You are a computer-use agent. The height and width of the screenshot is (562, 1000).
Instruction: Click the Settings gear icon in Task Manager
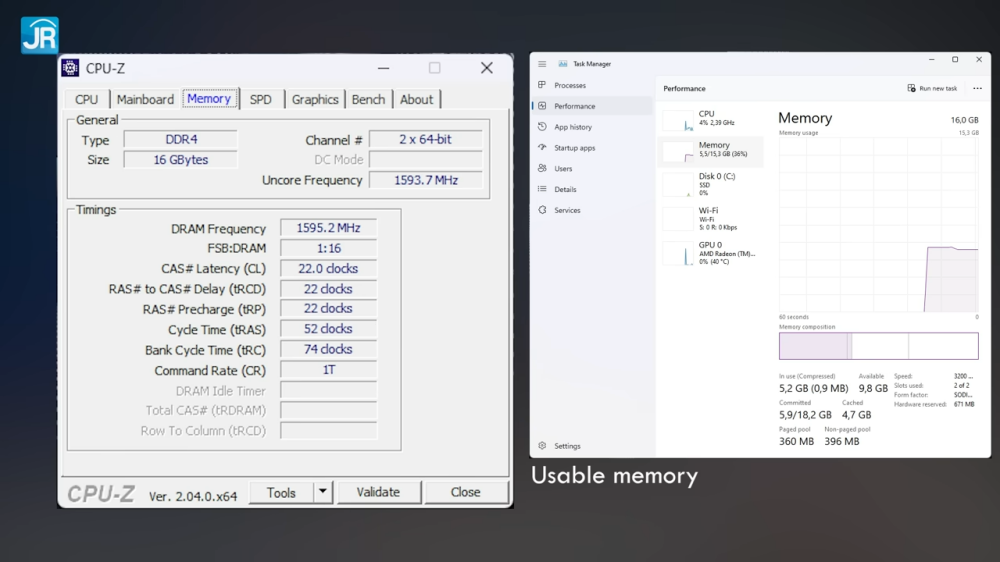tap(542, 446)
